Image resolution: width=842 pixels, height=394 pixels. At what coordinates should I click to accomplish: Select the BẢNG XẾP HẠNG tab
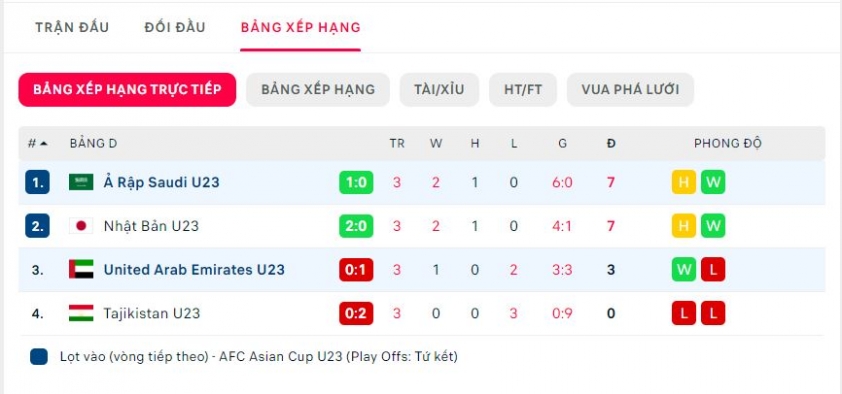tap(300, 27)
